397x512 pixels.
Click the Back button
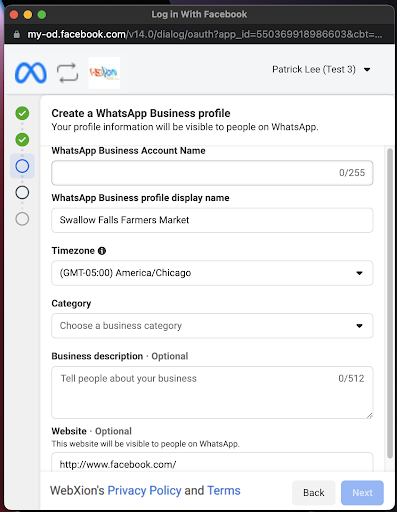(314, 493)
